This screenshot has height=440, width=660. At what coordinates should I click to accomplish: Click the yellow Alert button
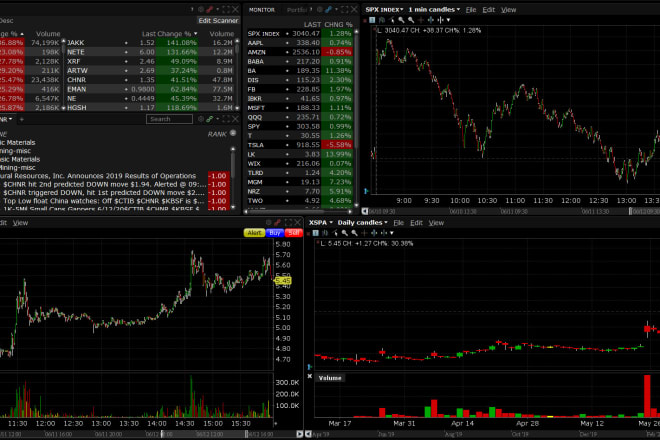coord(254,232)
